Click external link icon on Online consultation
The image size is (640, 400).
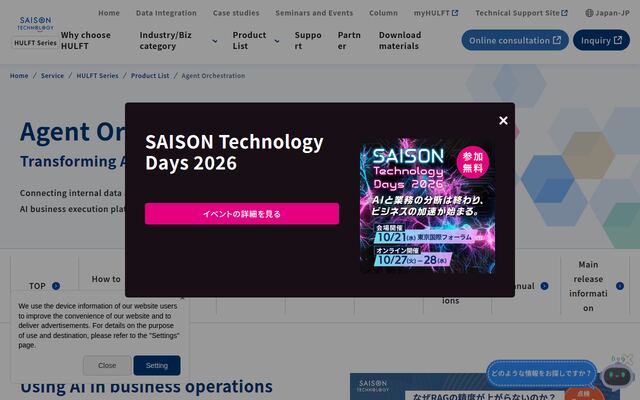tap(557, 40)
